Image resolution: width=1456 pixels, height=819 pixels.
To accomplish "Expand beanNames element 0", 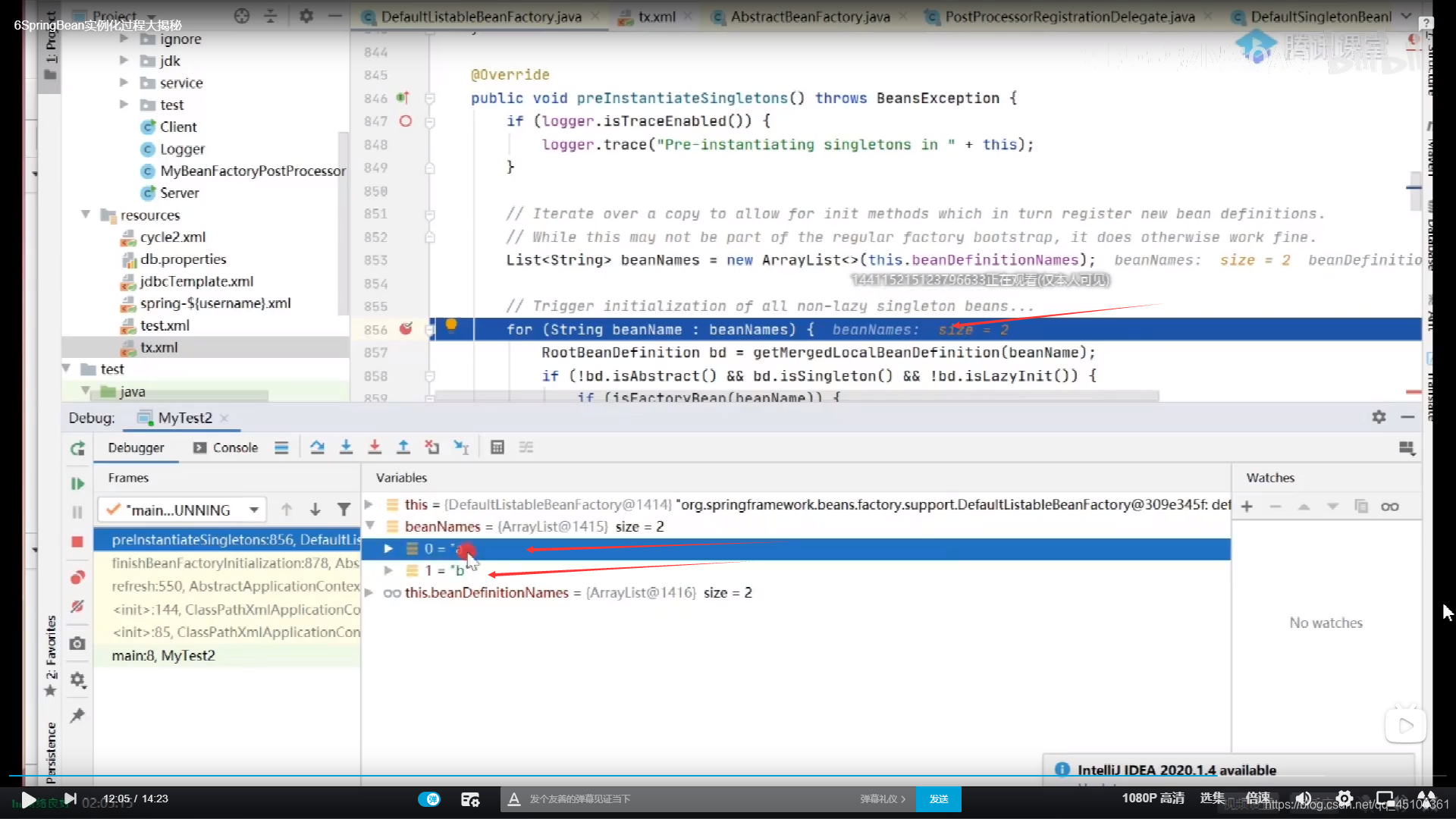I will (x=388, y=548).
